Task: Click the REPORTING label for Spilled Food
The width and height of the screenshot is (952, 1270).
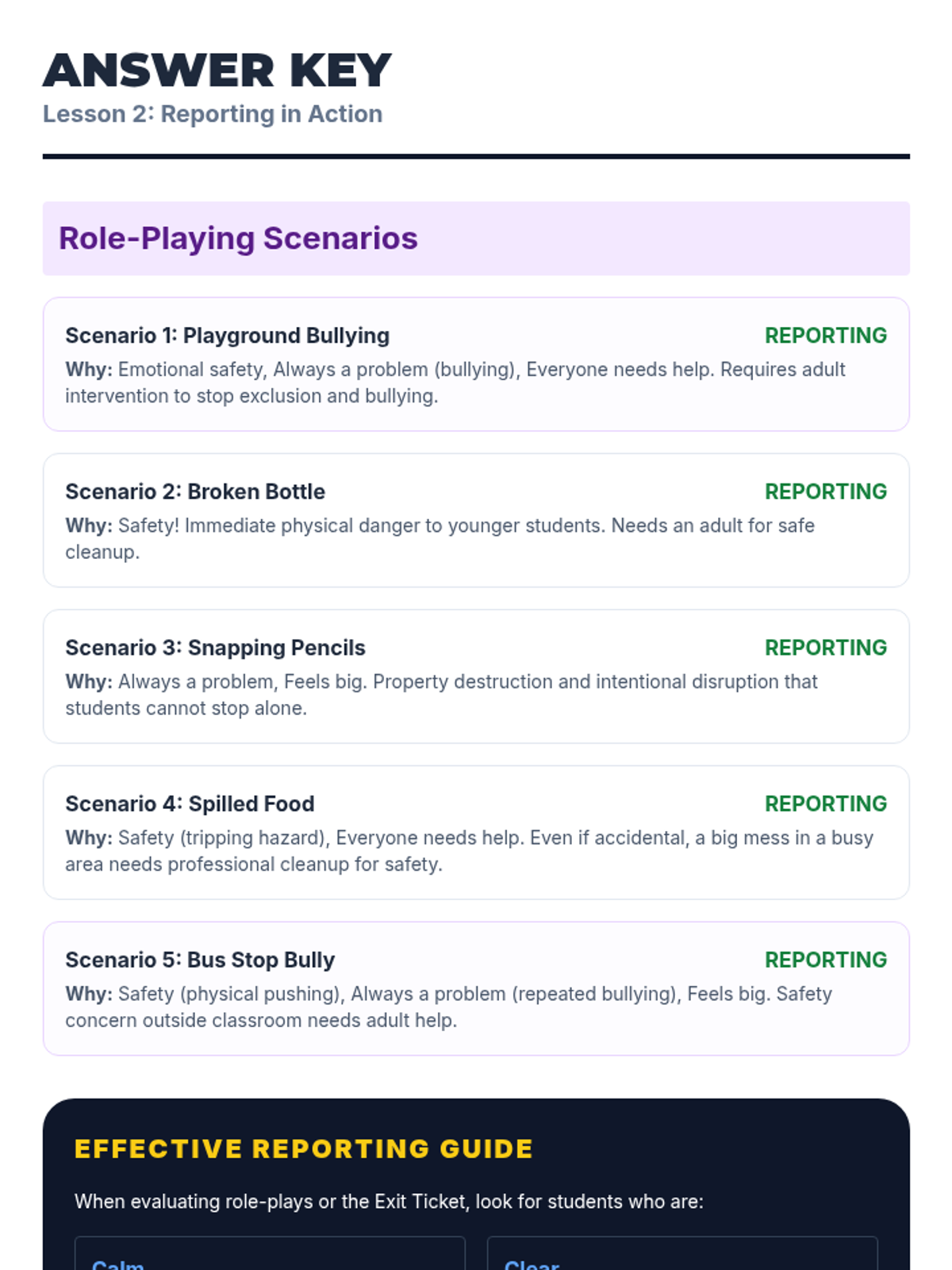Action: pos(826,803)
